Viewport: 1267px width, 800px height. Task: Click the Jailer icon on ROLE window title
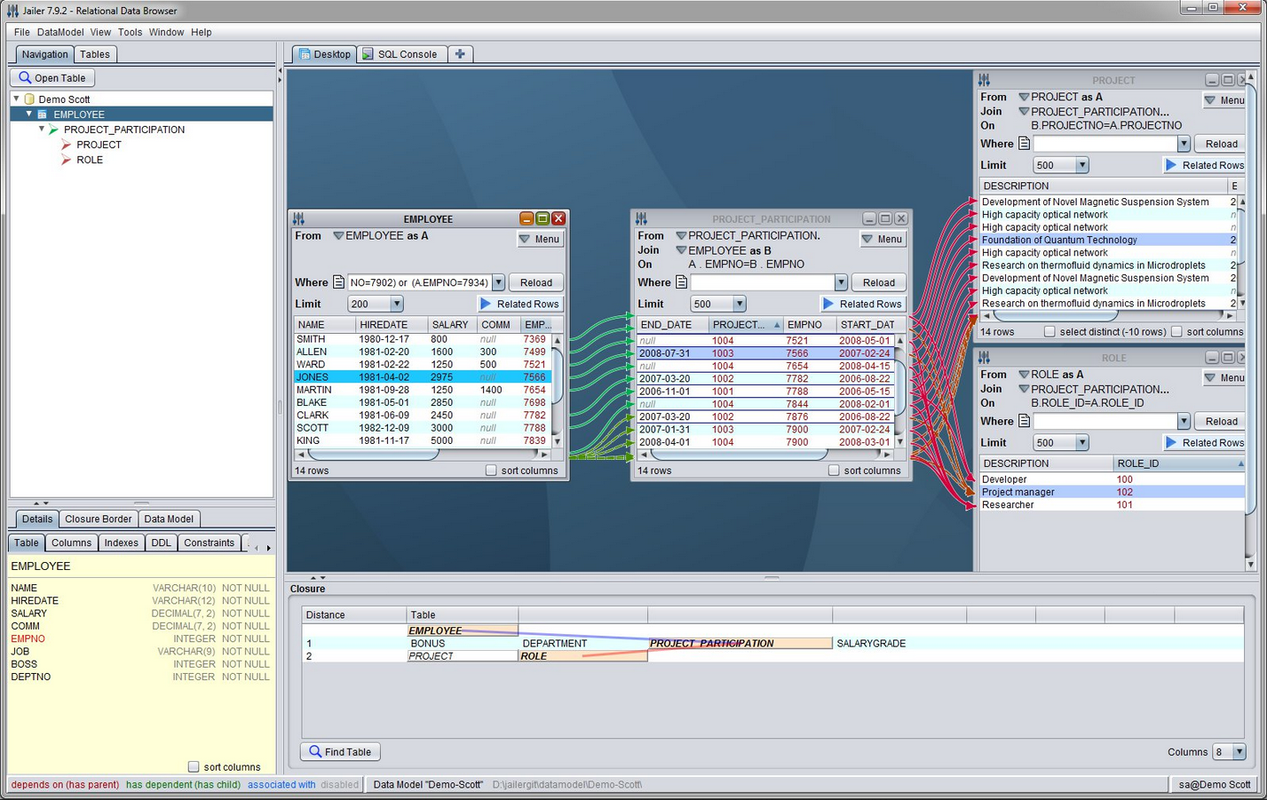click(x=984, y=357)
